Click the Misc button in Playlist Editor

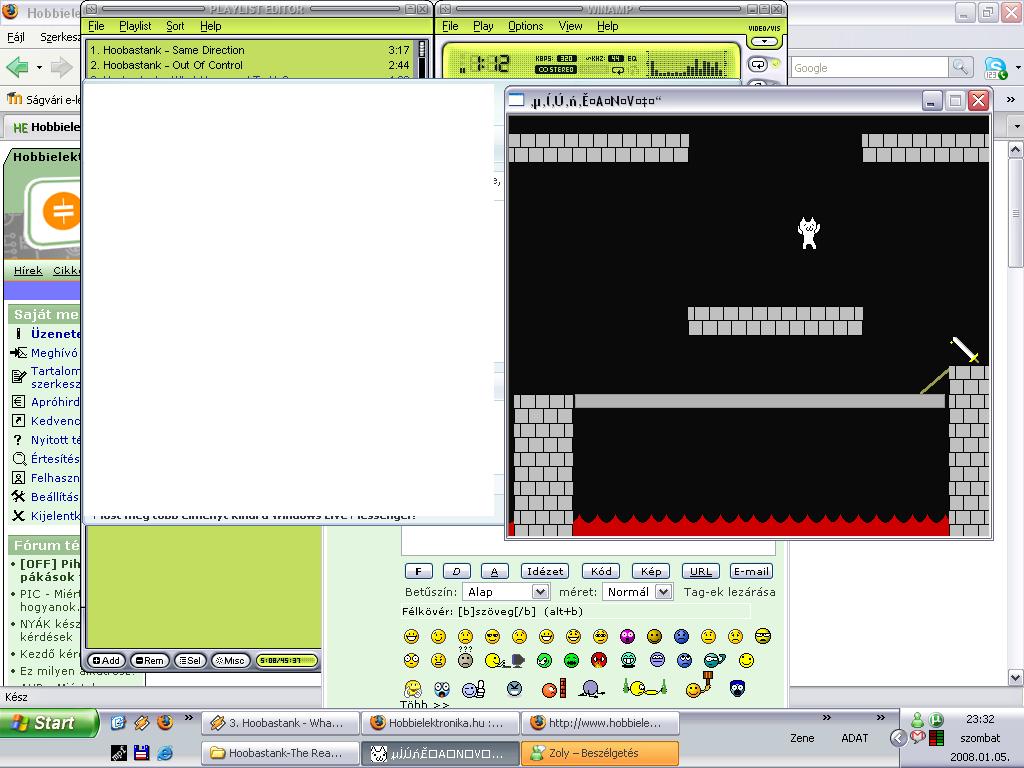[x=231, y=660]
